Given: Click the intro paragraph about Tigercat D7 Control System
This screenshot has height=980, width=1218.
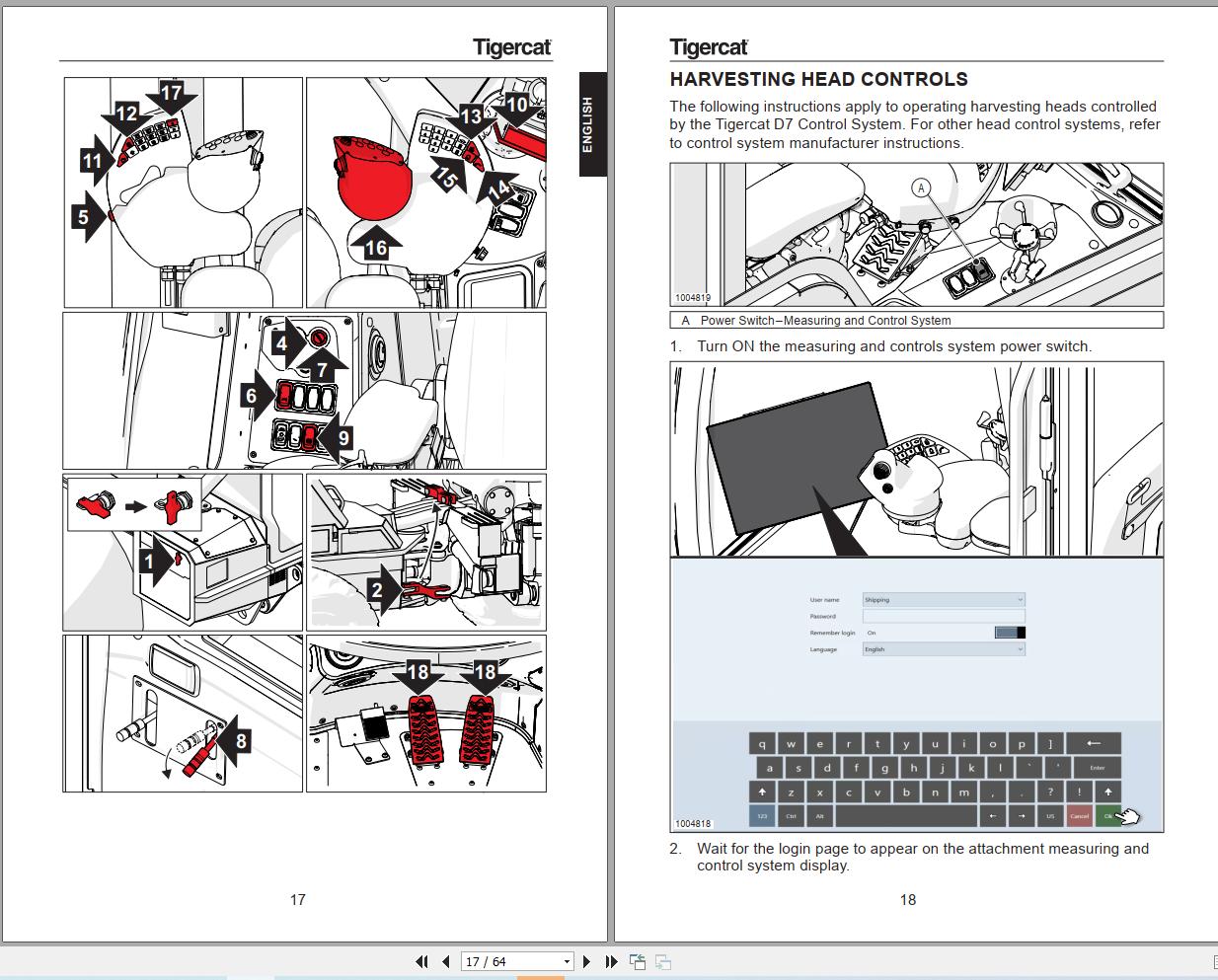Looking at the screenshot, I should tap(915, 124).
